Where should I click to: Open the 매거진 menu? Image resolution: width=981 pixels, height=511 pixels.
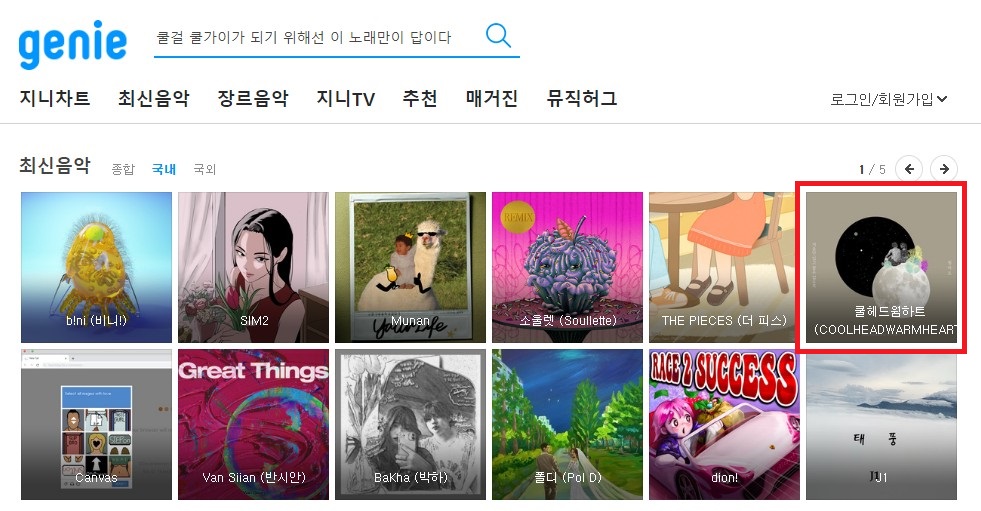492,98
